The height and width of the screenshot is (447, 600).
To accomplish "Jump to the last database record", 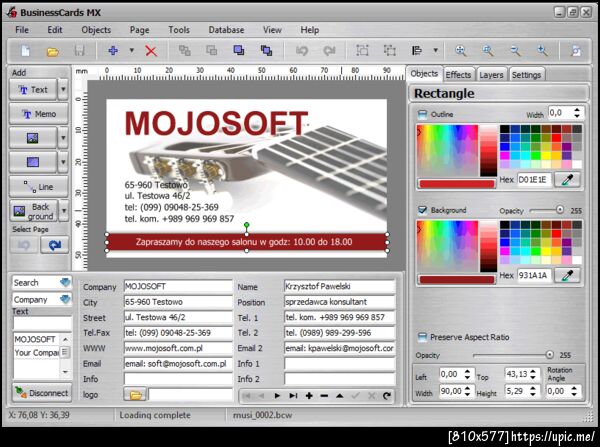I will pyautogui.click(x=293, y=396).
